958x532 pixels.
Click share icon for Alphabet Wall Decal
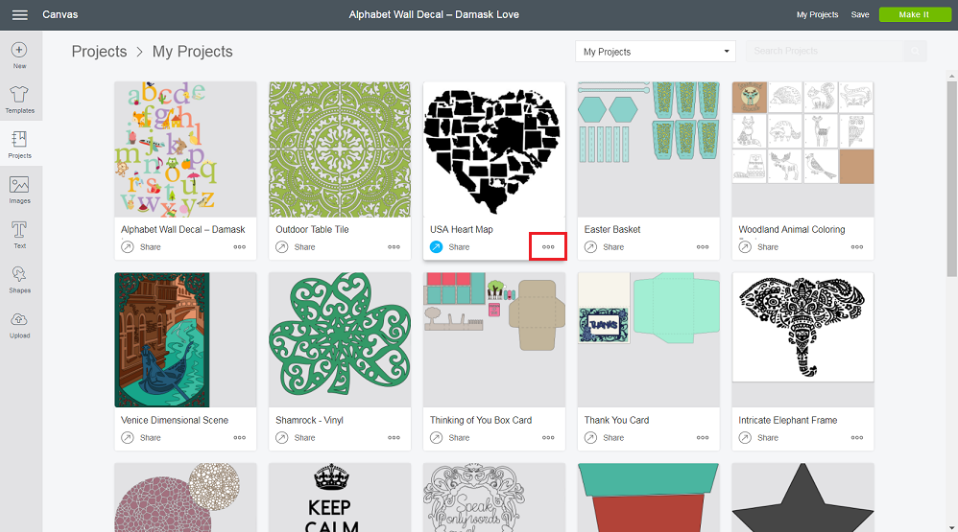(x=127, y=247)
